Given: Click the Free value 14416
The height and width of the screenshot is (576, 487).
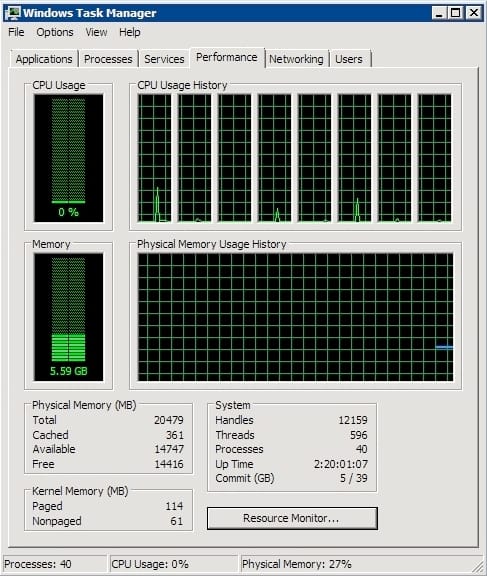Looking at the screenshot, I should [x=169, y=464].
